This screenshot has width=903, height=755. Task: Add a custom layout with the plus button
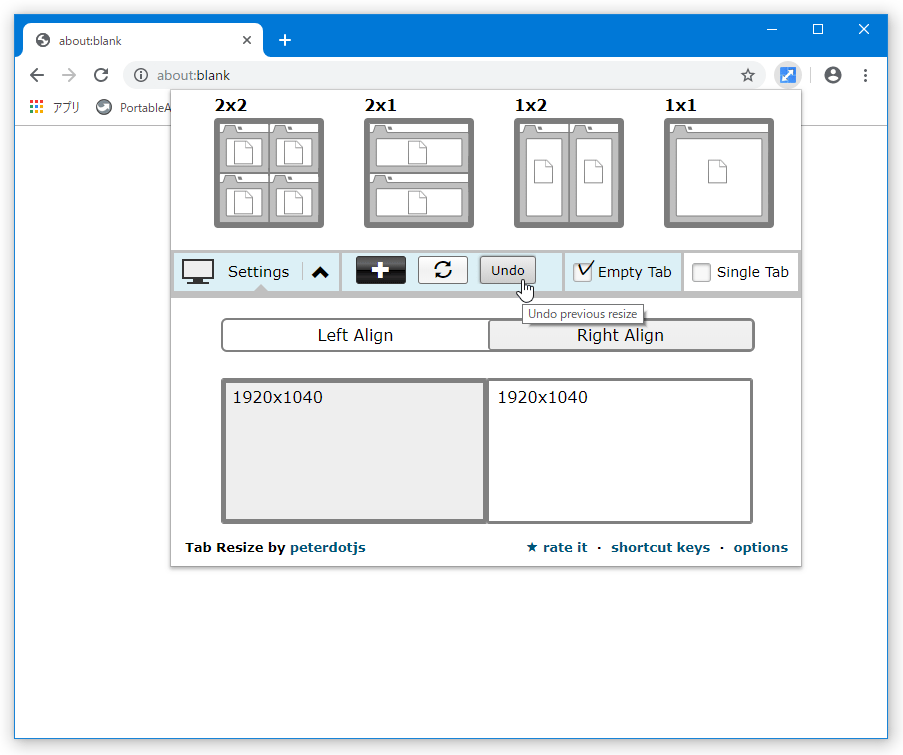tap(381, 270)
